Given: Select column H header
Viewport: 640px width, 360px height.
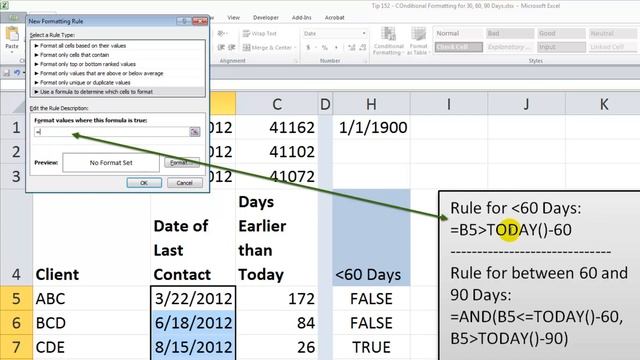Looking at the screenshot, I should [371, 104].
